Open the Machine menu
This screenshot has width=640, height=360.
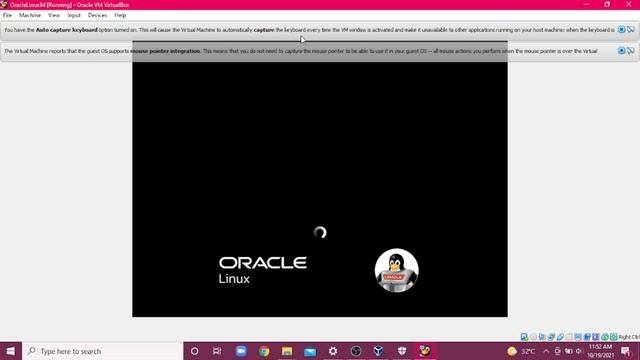[30, 15]
